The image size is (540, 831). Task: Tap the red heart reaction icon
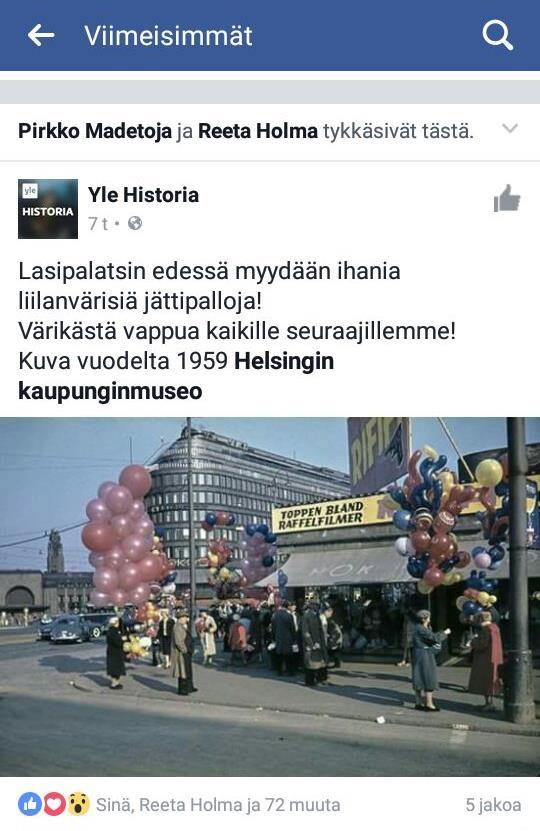point(54,805)
